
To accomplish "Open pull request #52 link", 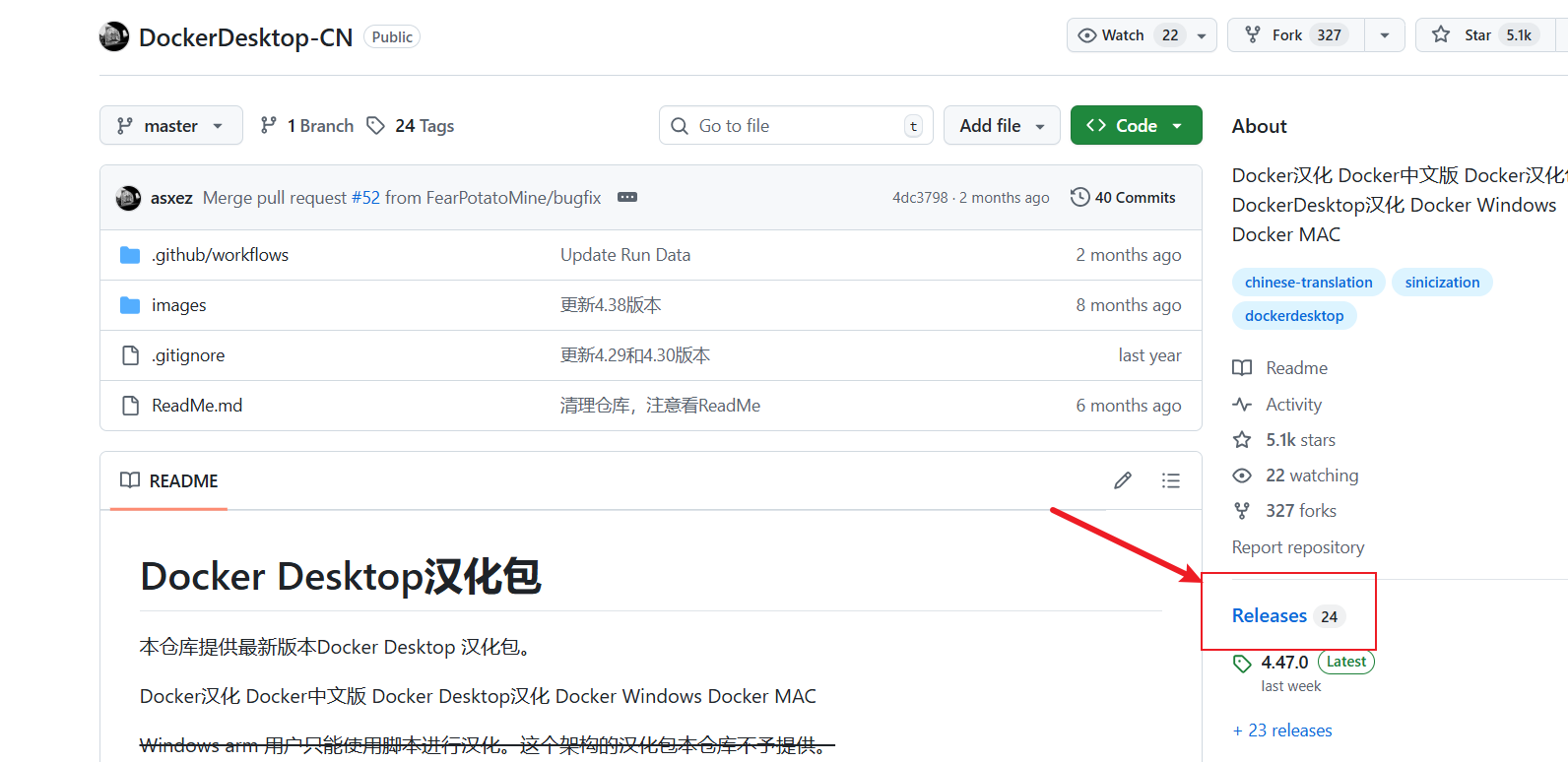I will (x=365, y=198).
